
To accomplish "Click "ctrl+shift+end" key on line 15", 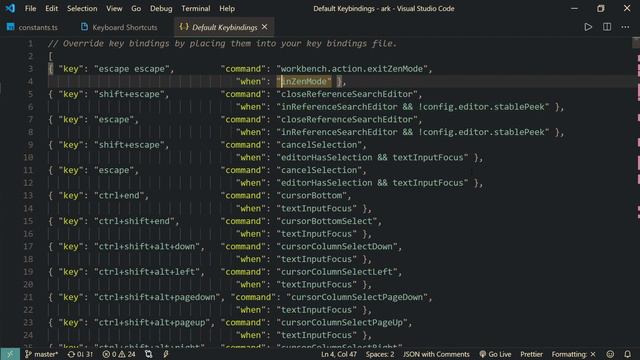I will click(134, 221).
